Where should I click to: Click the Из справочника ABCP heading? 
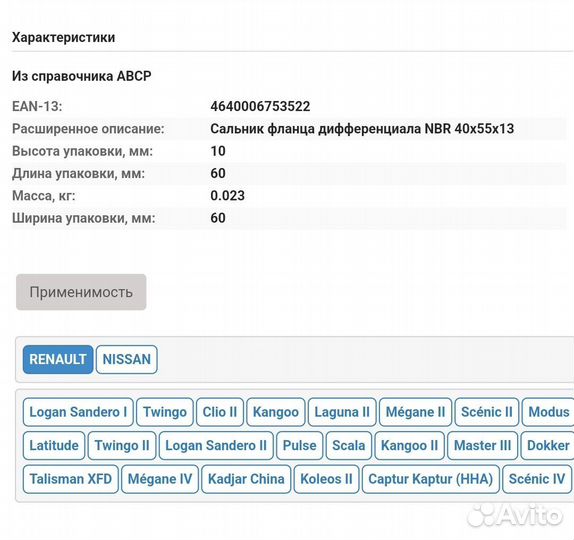[x=81, y=76]
